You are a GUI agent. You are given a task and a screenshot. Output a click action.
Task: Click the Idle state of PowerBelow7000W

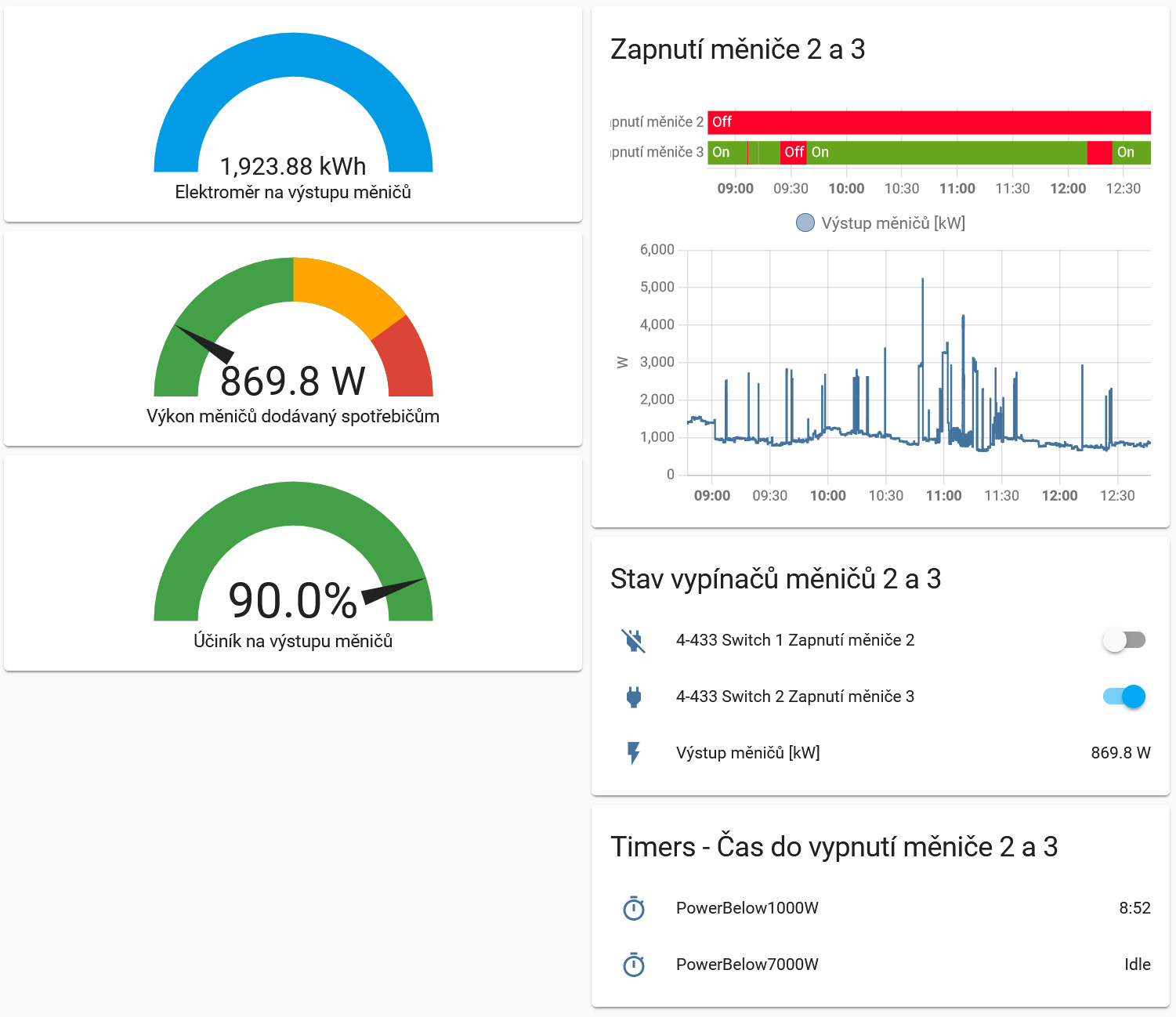coord(1137,965)
